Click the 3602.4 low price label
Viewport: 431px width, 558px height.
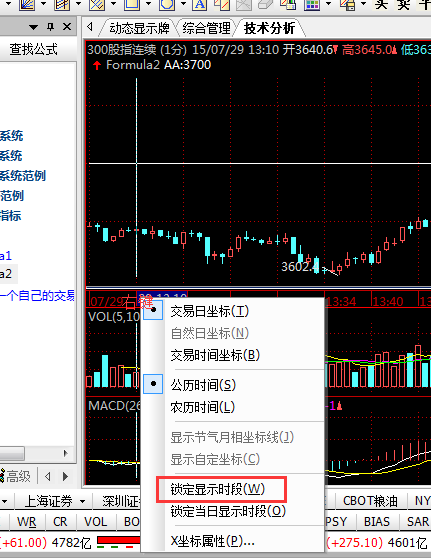point(299,267)
